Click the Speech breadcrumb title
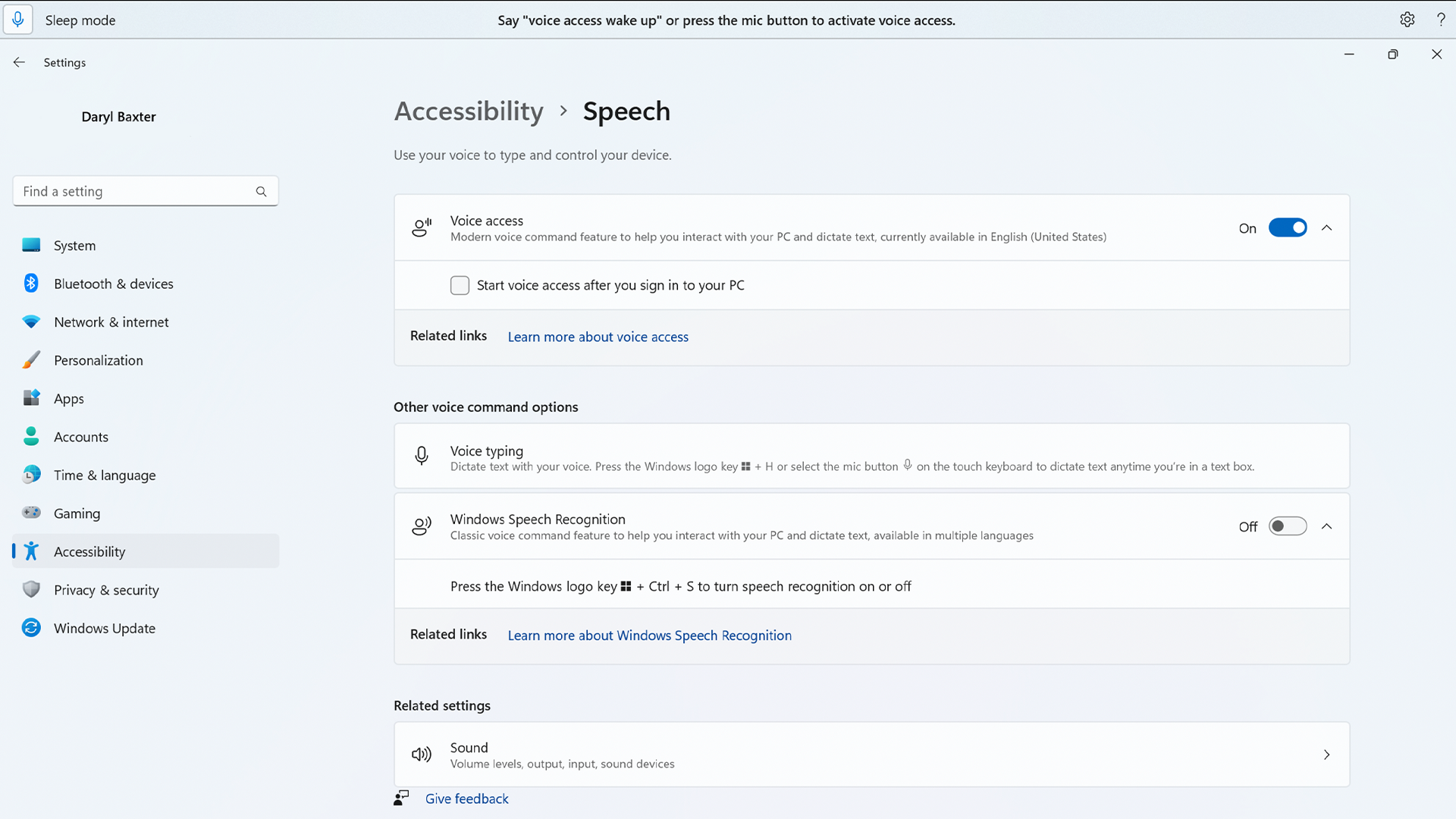 pyautogui.click(x=626, y=111)
